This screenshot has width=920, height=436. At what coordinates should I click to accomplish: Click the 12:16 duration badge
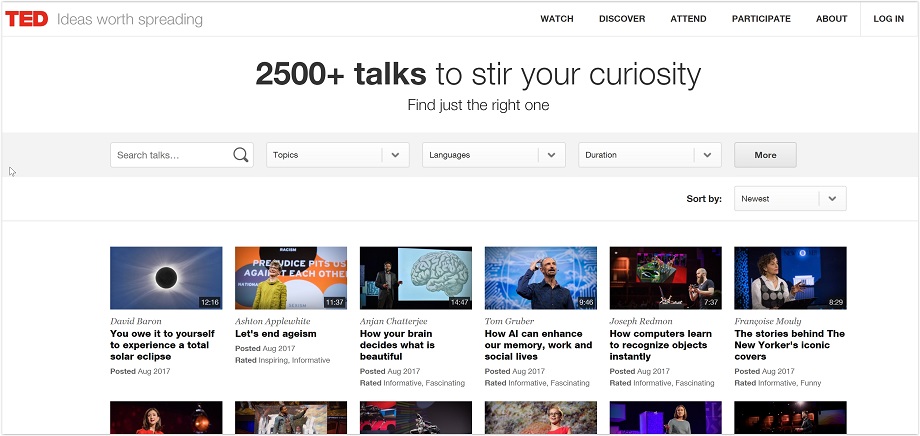coord(209,302)
